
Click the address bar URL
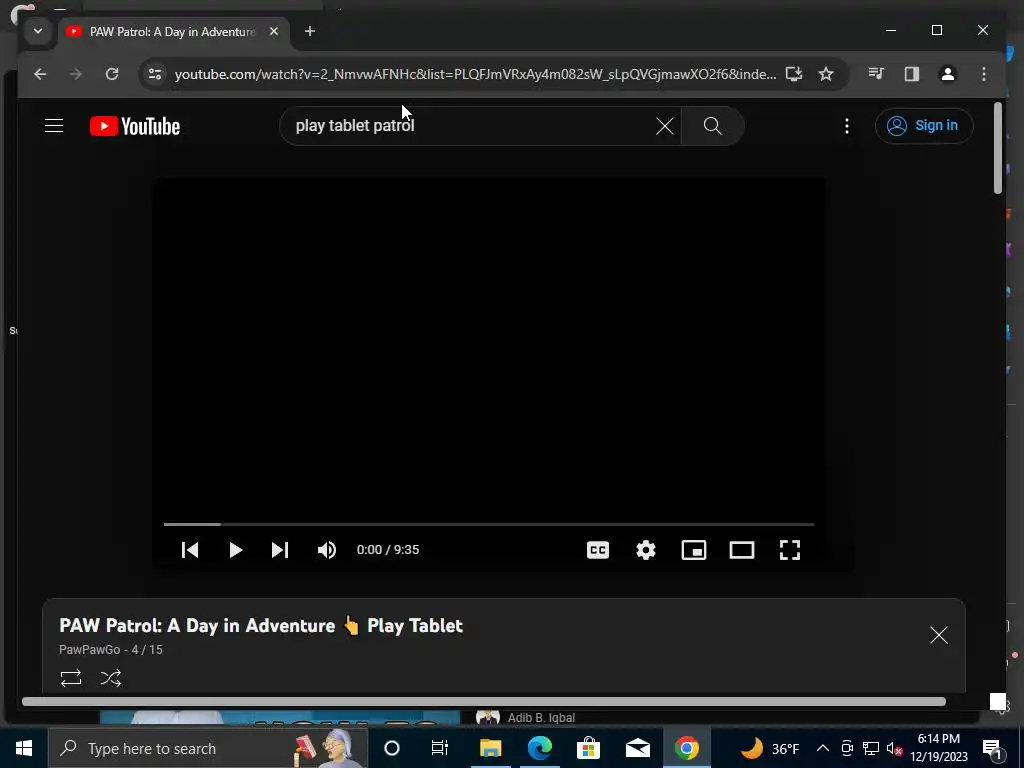pyautogui.click(x=475, y=74)
